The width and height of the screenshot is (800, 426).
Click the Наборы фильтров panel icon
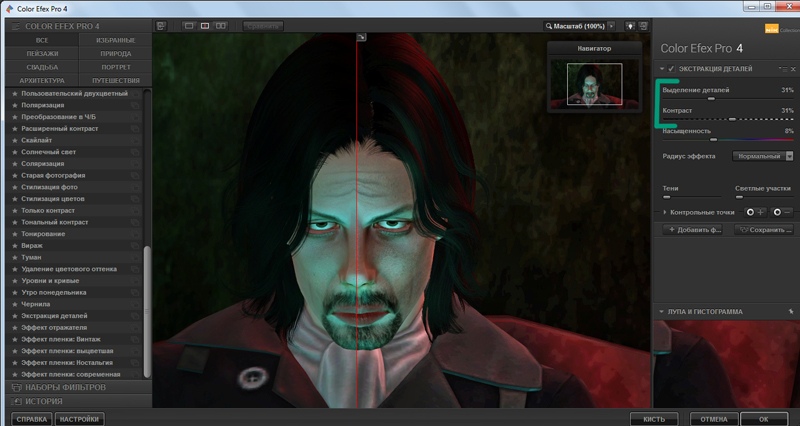click(16, 387)
